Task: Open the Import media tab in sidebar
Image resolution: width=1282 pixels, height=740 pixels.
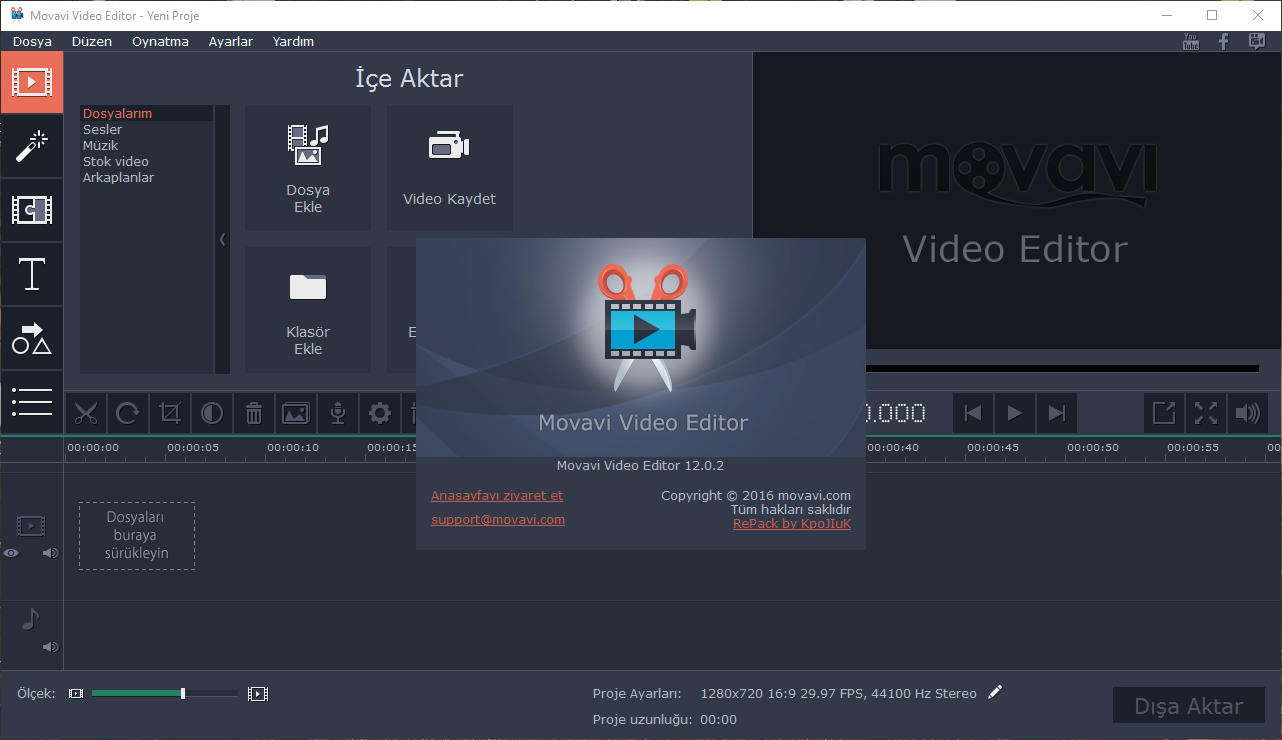Action: click(32, 82)
